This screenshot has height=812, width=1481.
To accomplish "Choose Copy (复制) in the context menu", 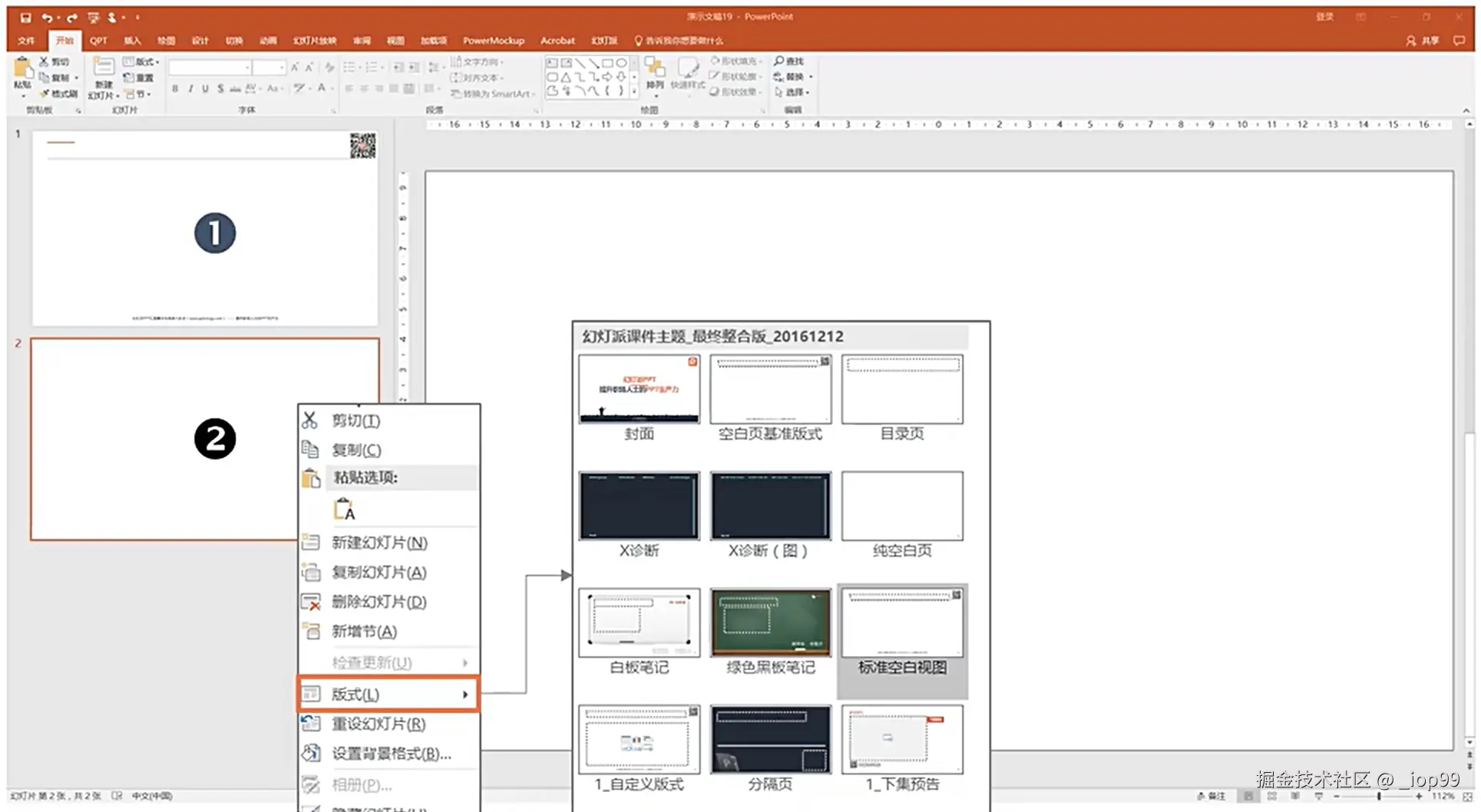I will 388,450.
